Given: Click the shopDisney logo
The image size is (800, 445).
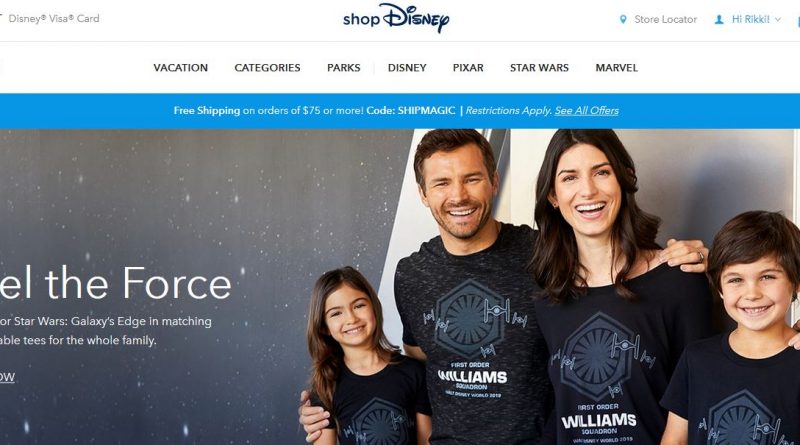Looking at the screenshot, I should point(396,18).
